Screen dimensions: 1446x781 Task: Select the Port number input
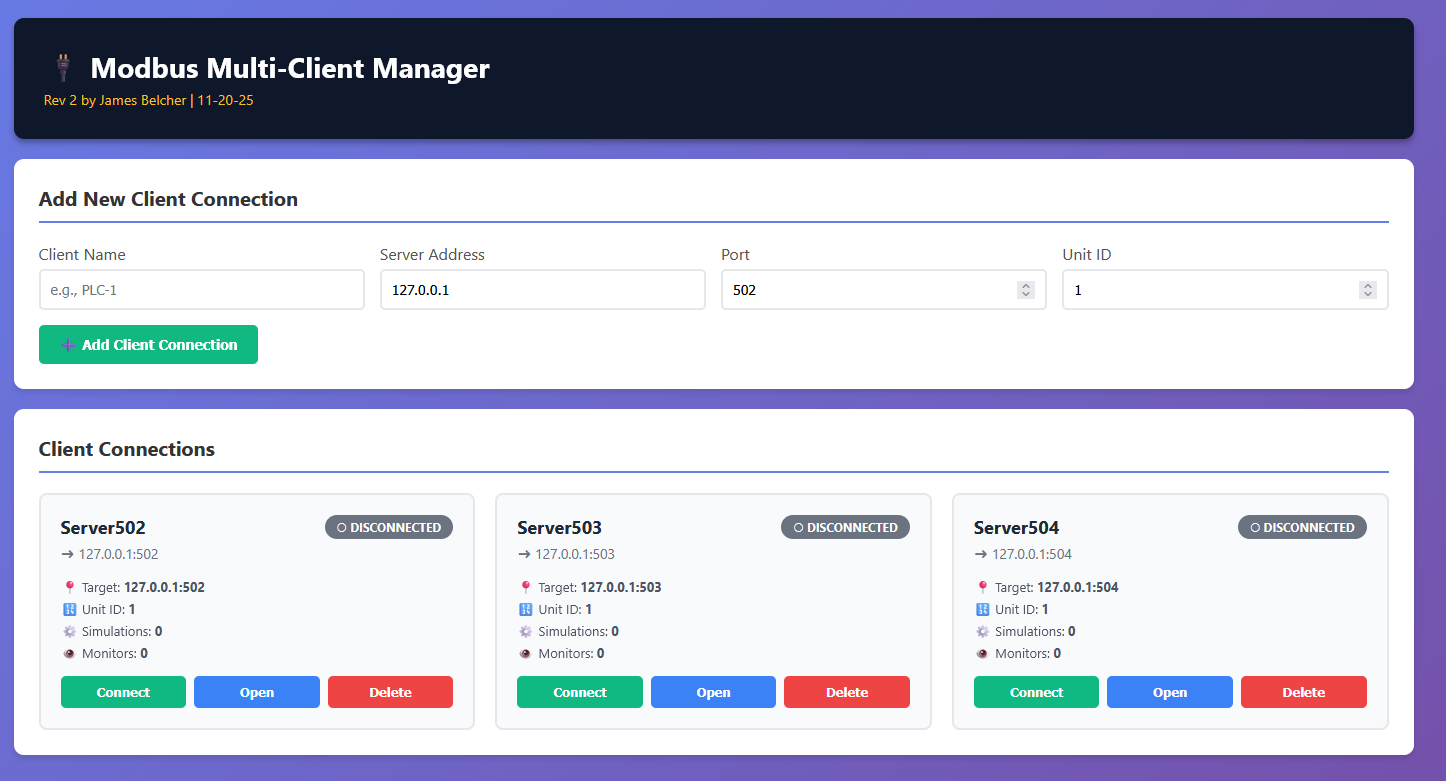pos(884,290)
